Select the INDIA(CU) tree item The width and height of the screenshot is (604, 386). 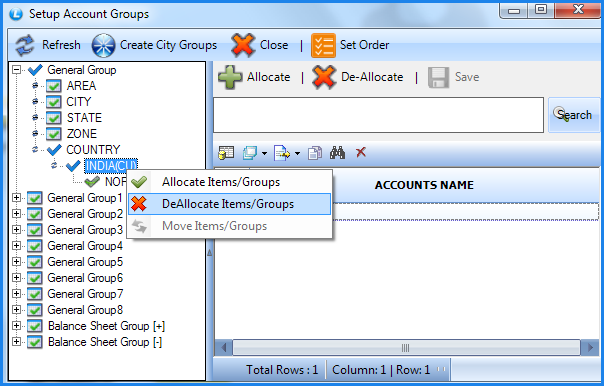111,166
